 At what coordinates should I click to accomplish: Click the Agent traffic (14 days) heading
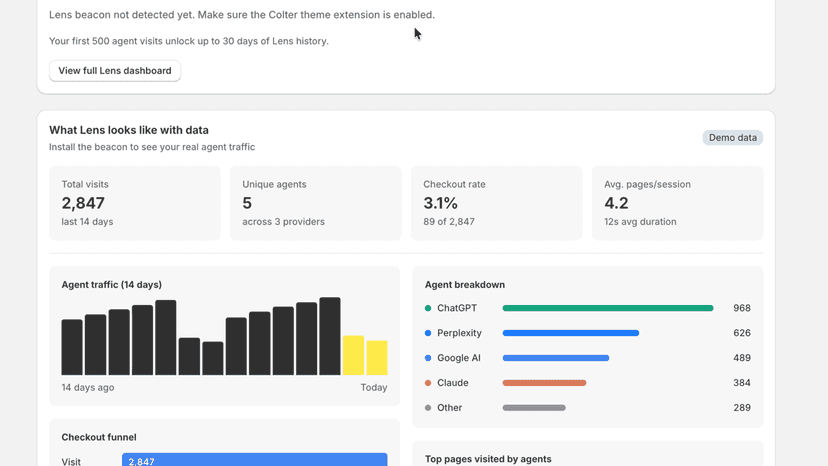(111, 285)
